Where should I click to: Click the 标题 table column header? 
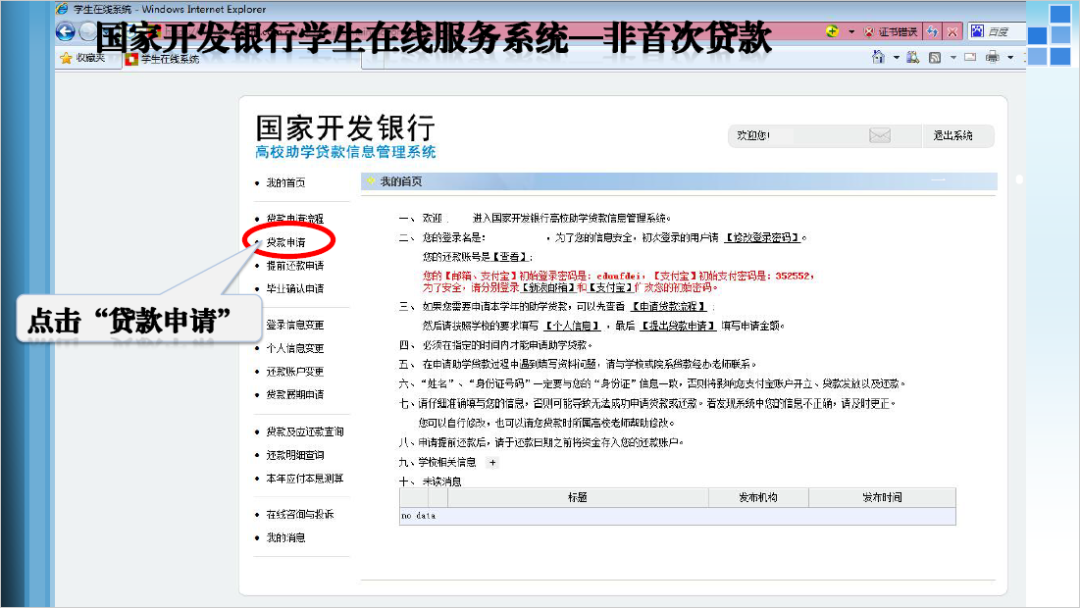(x=577, y=497)
